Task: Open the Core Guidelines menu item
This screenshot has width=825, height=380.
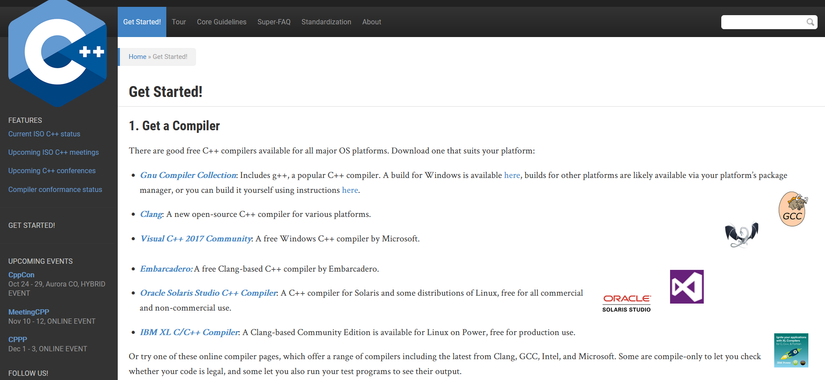Action: [x=222, y=22]
